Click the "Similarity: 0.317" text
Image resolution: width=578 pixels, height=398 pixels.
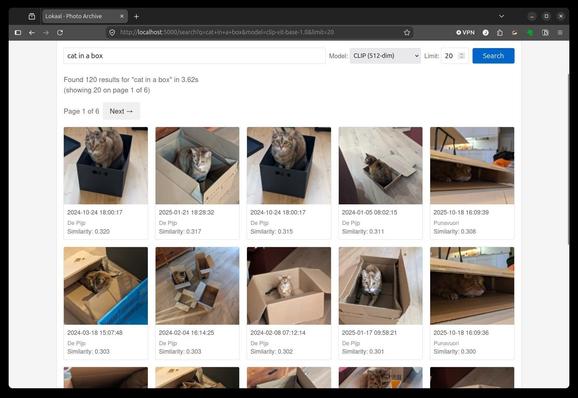click(180, 231)
